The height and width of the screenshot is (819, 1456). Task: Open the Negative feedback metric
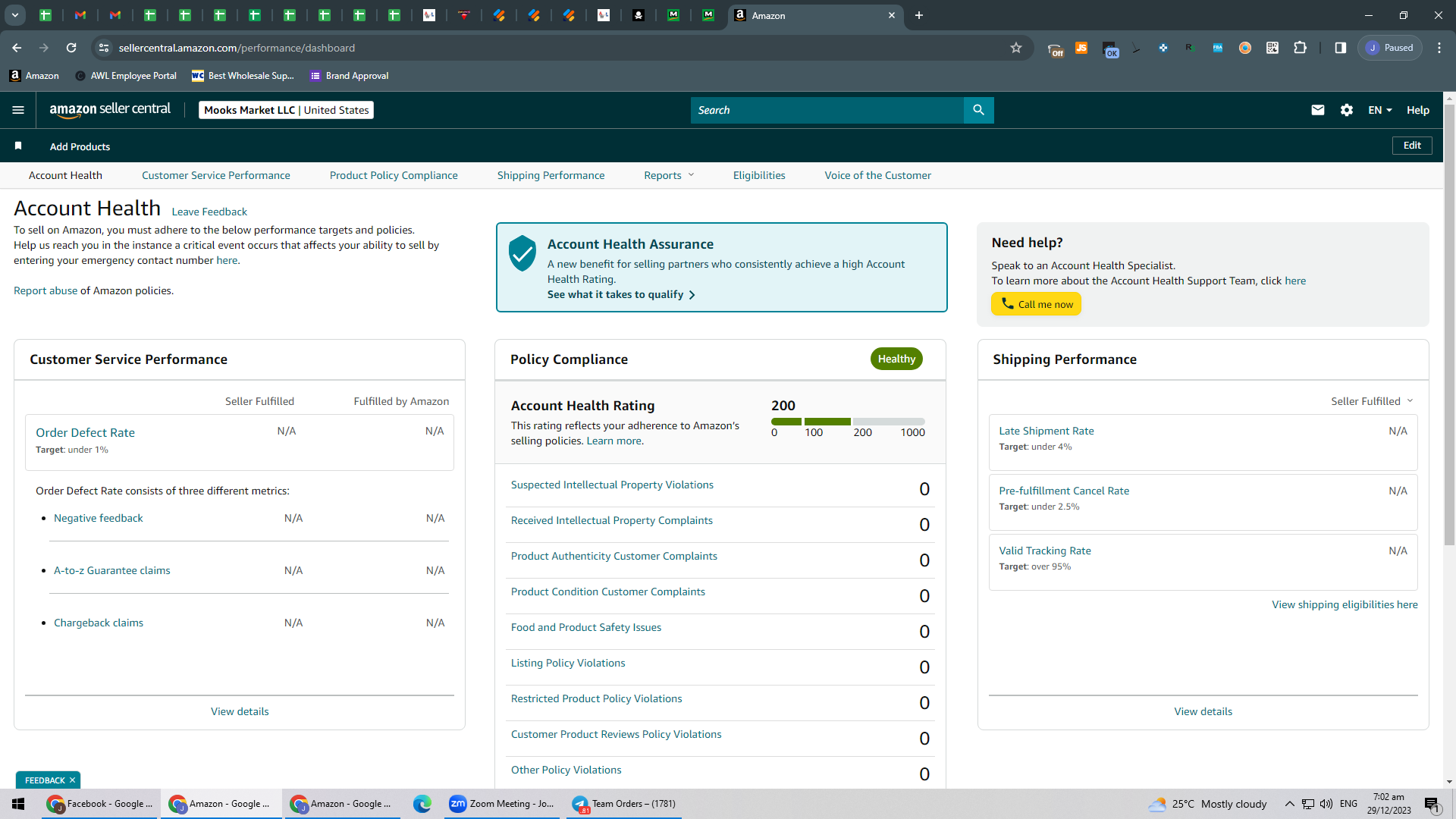click(99, 518)
